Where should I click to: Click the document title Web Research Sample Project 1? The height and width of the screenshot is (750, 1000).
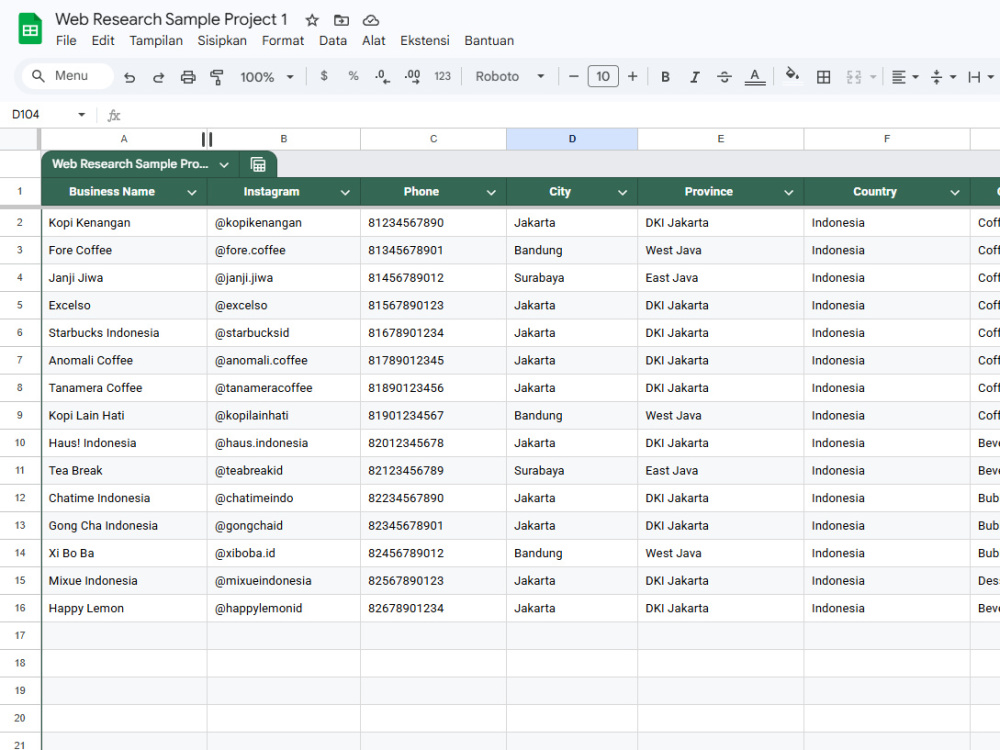[171, 20]
